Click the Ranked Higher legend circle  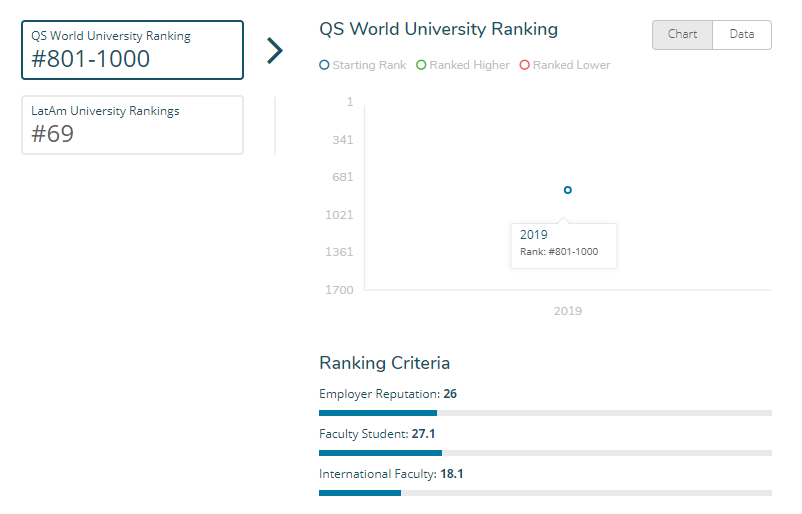(x=421, y=65)
